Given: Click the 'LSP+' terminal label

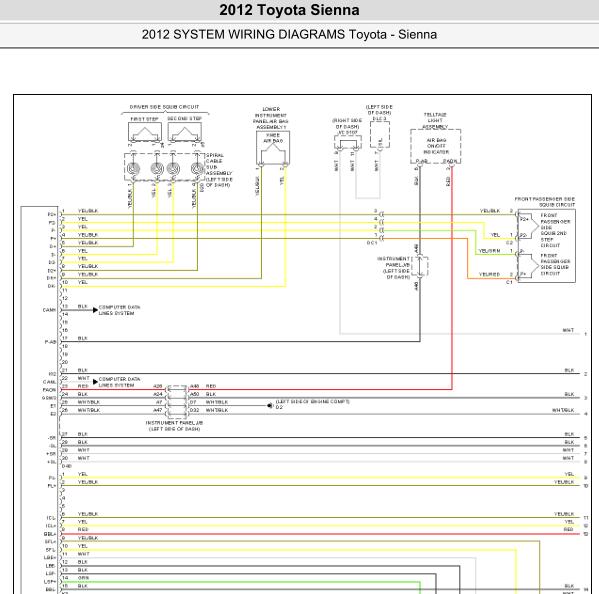Looking at the screenshot, I should pos(50,582).
